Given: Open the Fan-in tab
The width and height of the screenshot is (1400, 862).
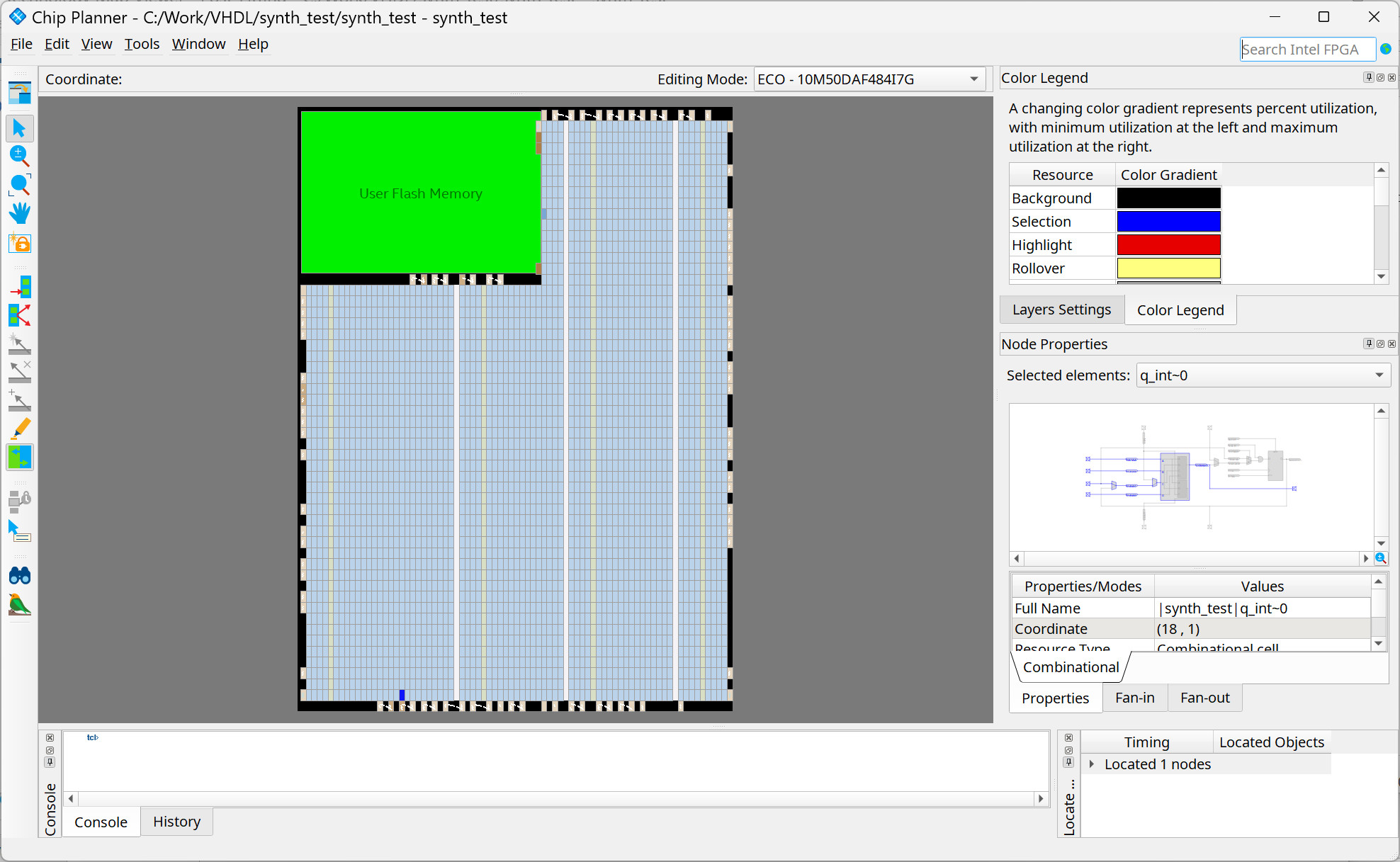Looking at the screenshot, I should 1134,698.
